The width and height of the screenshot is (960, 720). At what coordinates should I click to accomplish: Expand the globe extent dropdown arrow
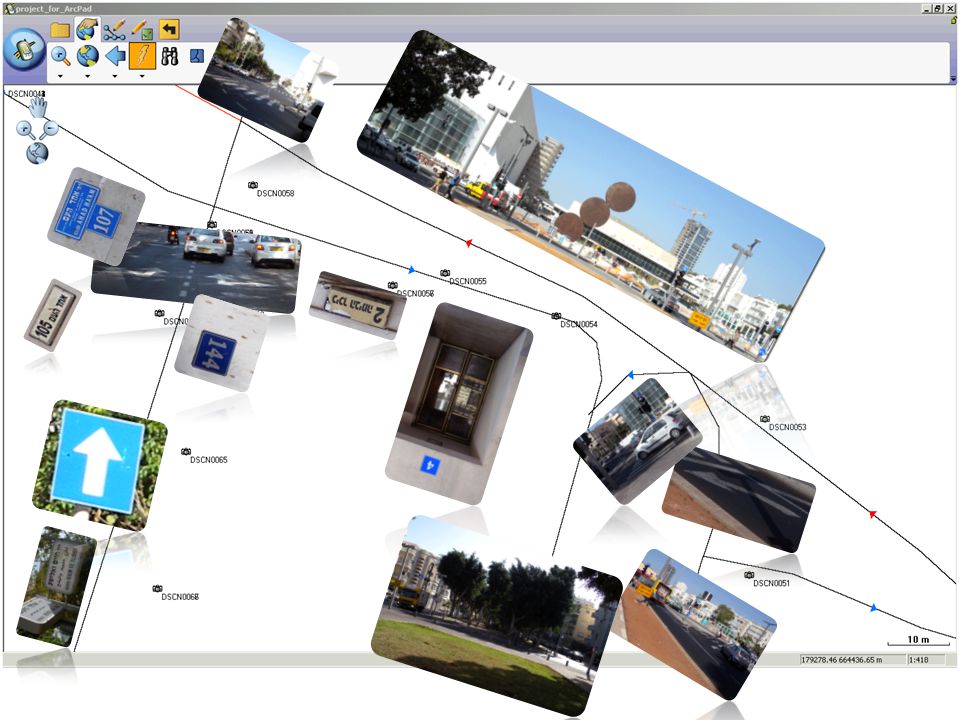[88, 76]
